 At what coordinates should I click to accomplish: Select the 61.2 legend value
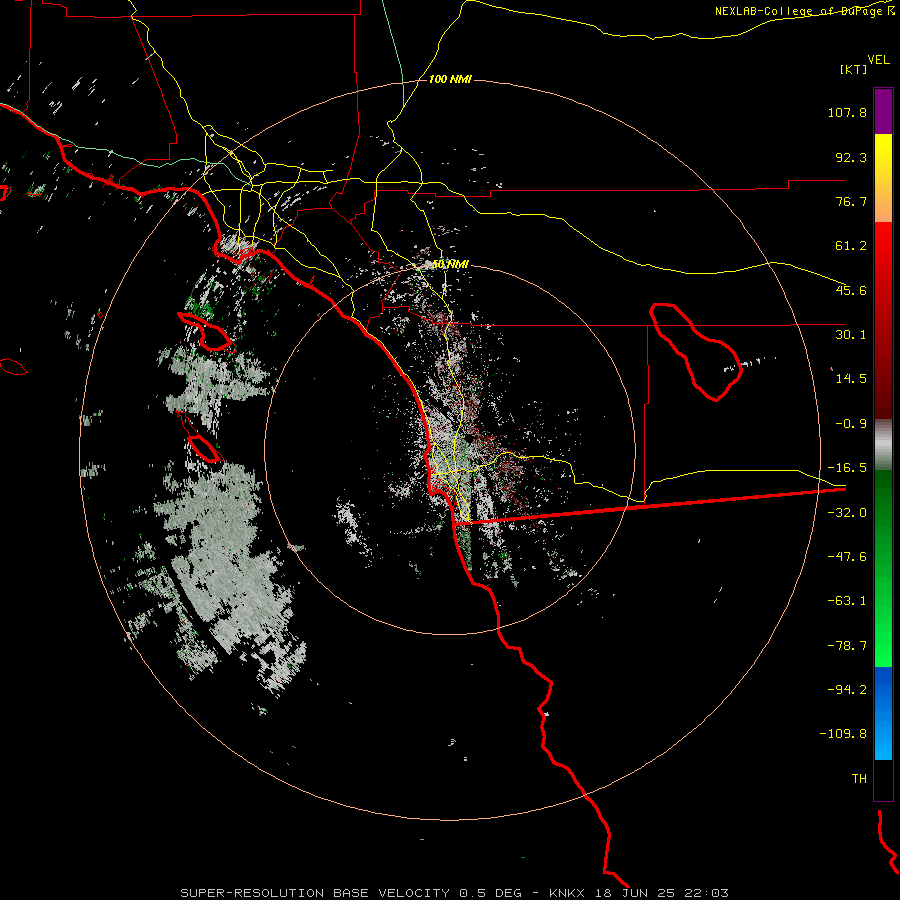pos(851,246)
